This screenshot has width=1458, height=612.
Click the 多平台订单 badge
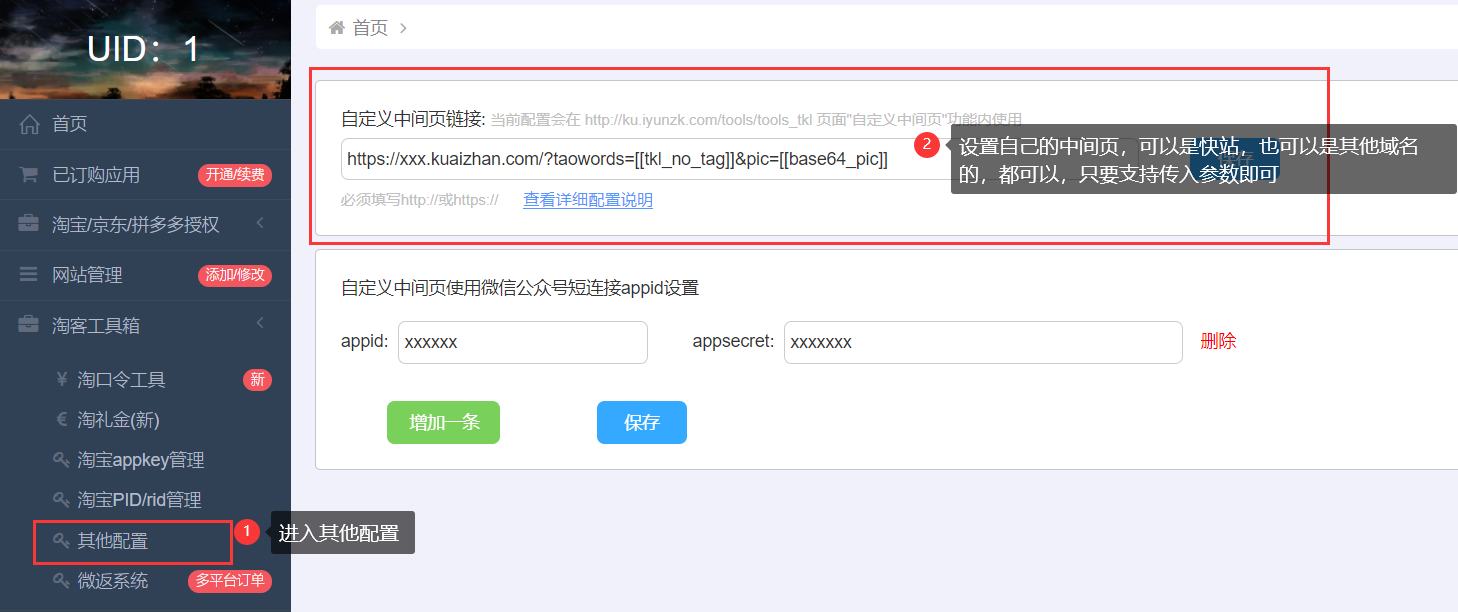tap(230, 581)
